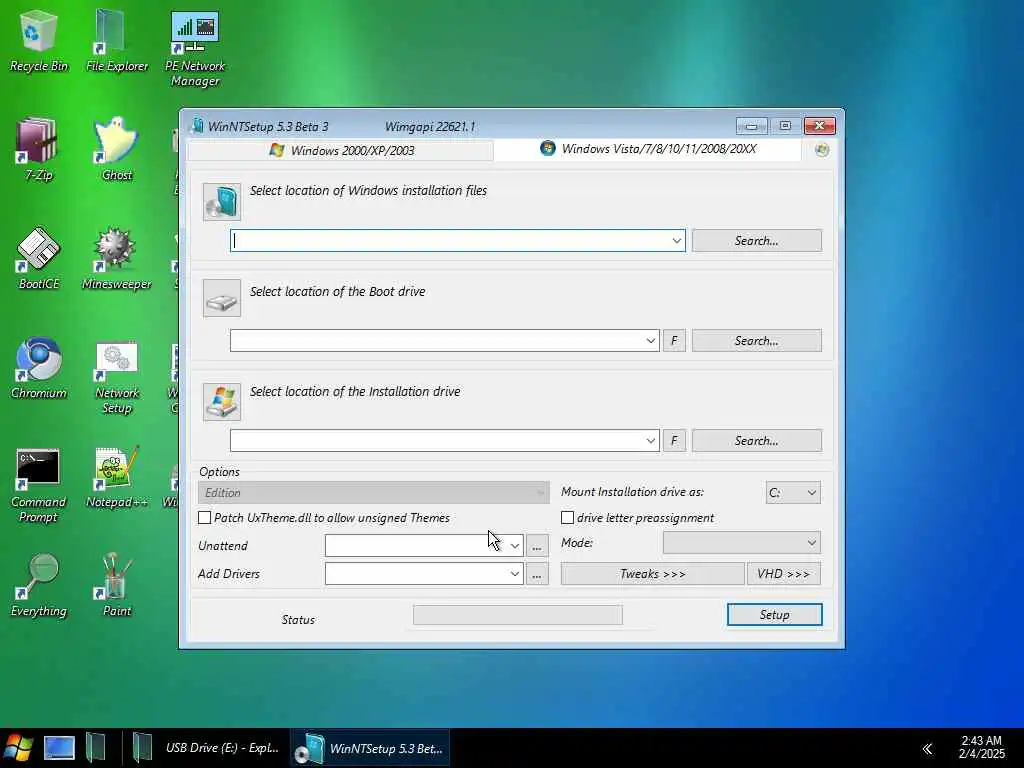
Task: Enable Patch UxTheme.dll for unsigned themes
Action: coord(204,518)
